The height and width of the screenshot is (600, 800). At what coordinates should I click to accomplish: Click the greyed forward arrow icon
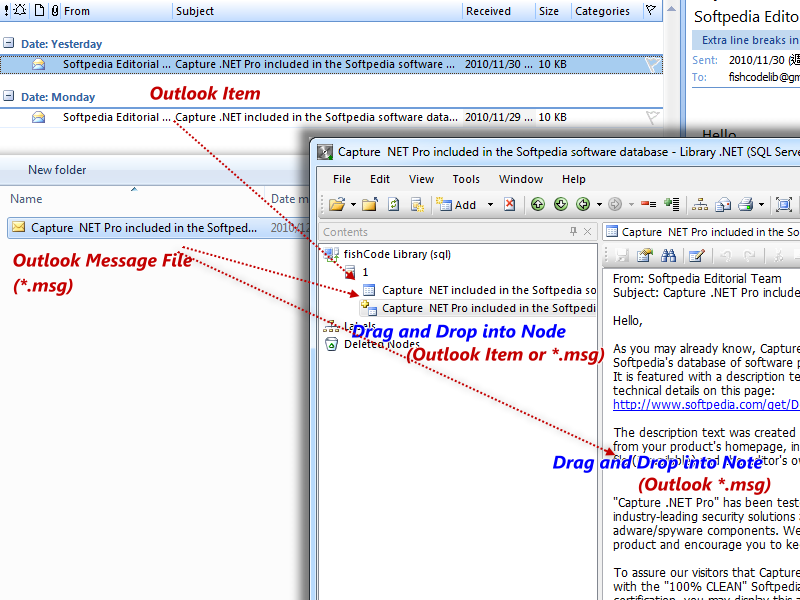(x=615, y=205)
